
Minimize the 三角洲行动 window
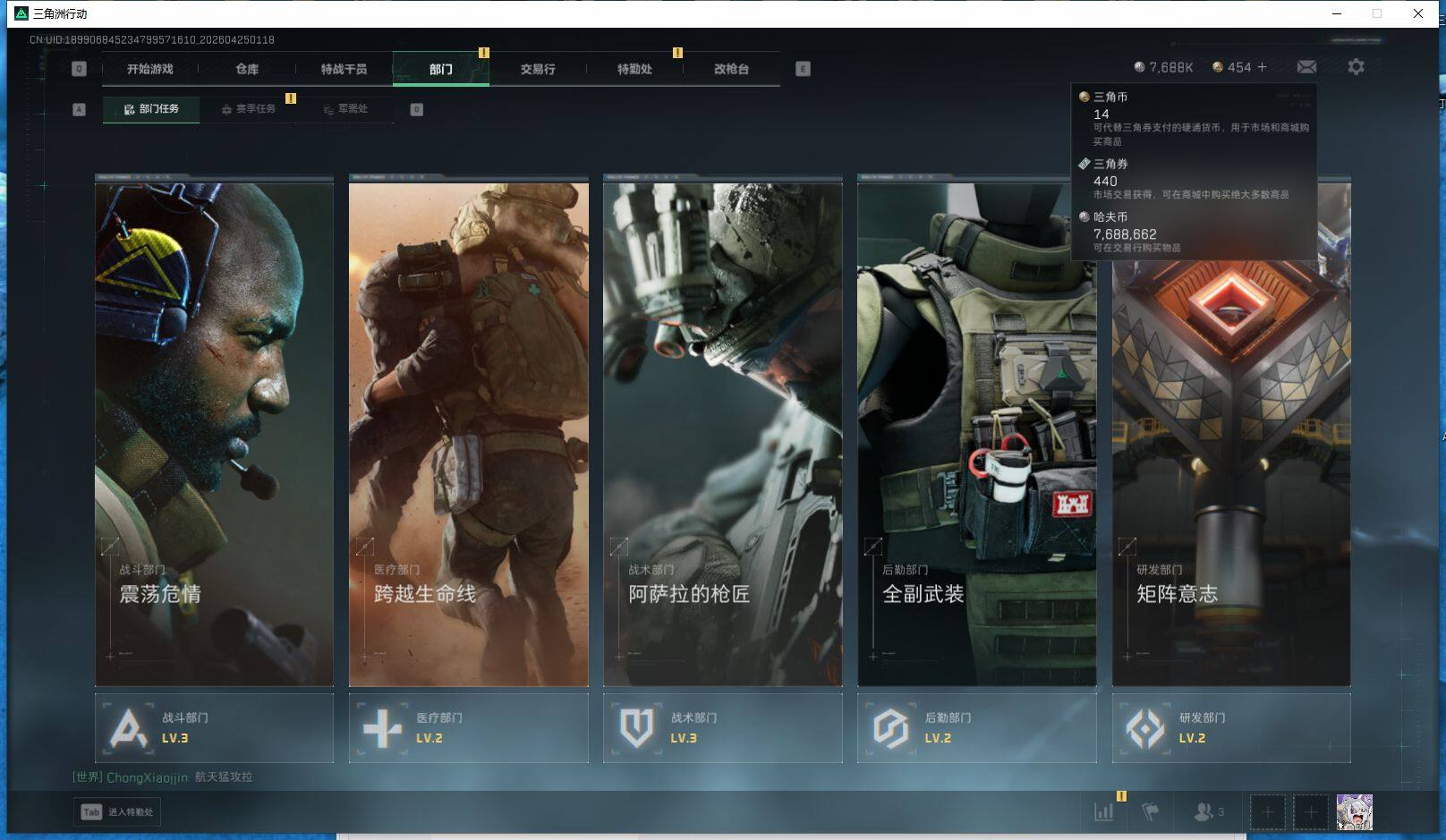pyautogui.click(x=1337, y=13)
